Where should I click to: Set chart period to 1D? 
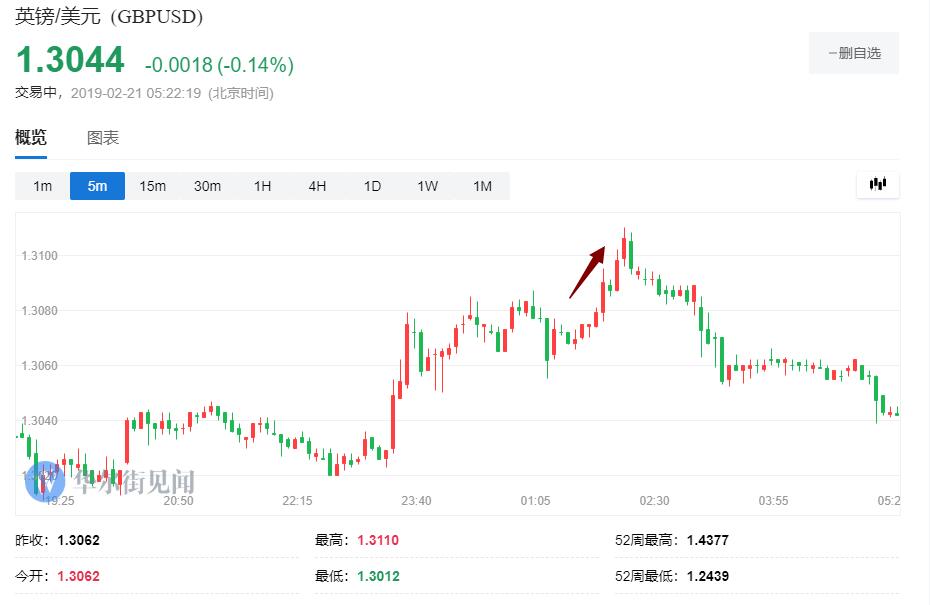(x=372, y=186)
